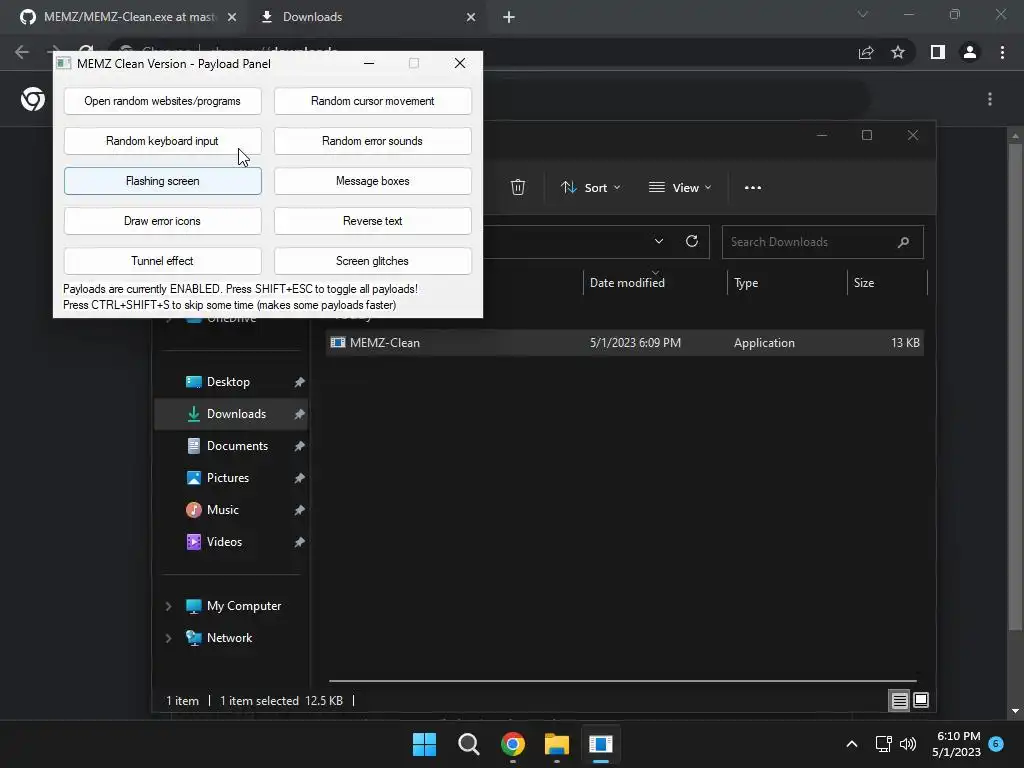The image size is (1024, 768).
Task: Toggle the Flashing screen payload
Action: [163, 181]
